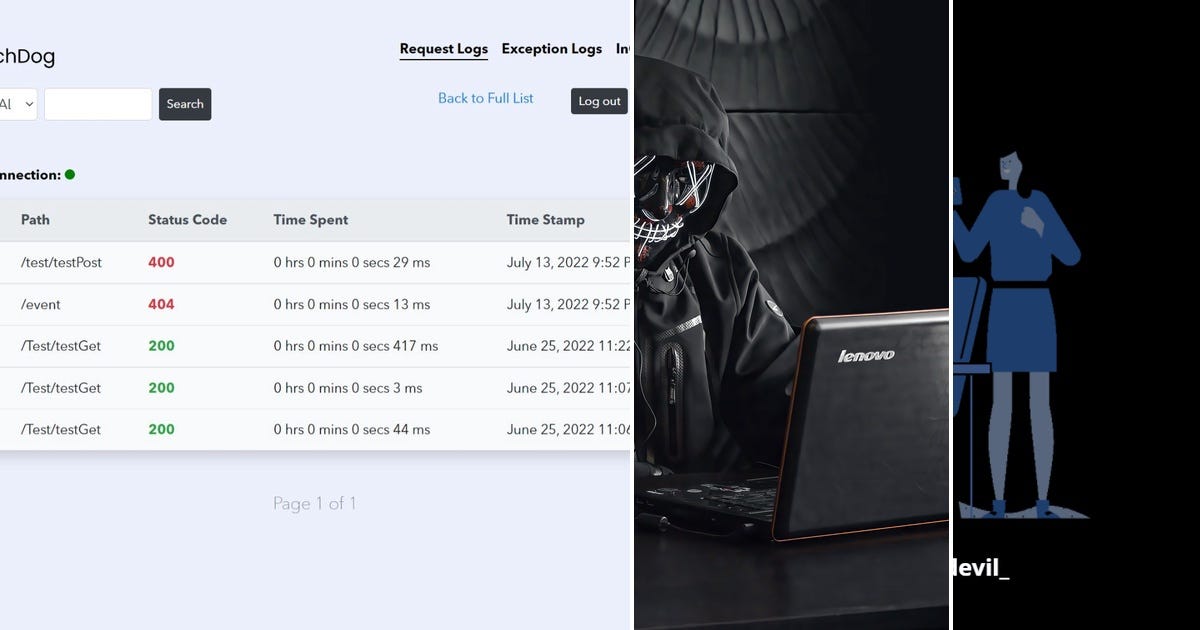Open the filter dropdown beside the search box
Screen dimensions: 1200x630
pos(18,104)
